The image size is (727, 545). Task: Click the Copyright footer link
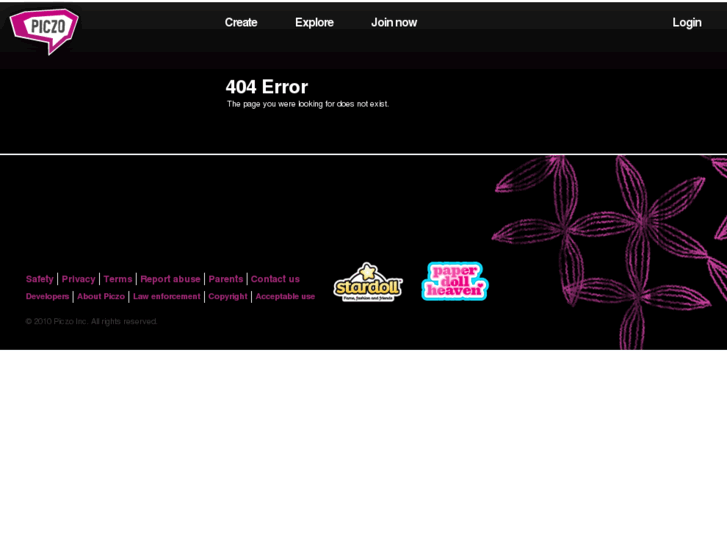click(x=228, y=296)
